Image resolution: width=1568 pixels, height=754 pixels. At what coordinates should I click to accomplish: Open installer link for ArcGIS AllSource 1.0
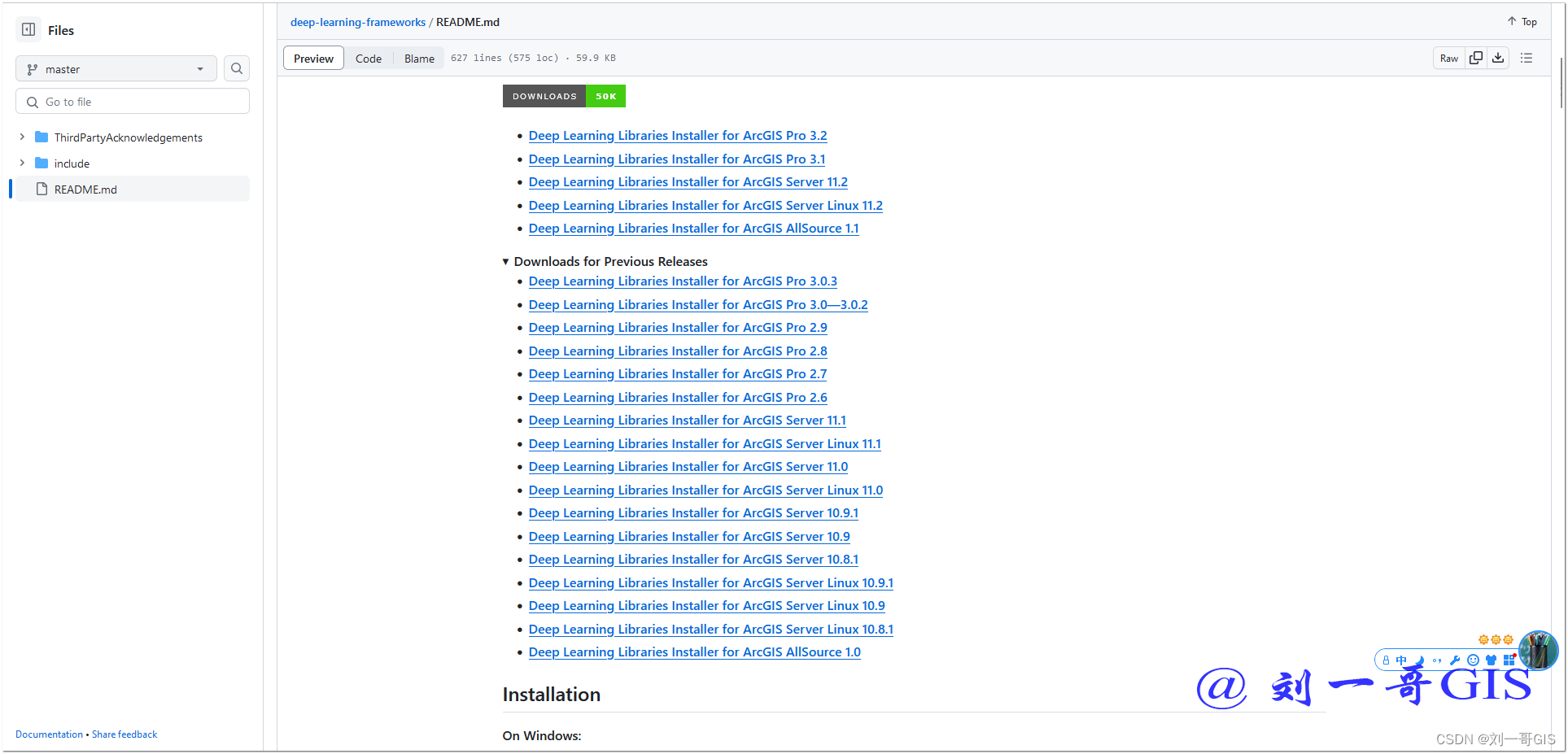[695, 652]
